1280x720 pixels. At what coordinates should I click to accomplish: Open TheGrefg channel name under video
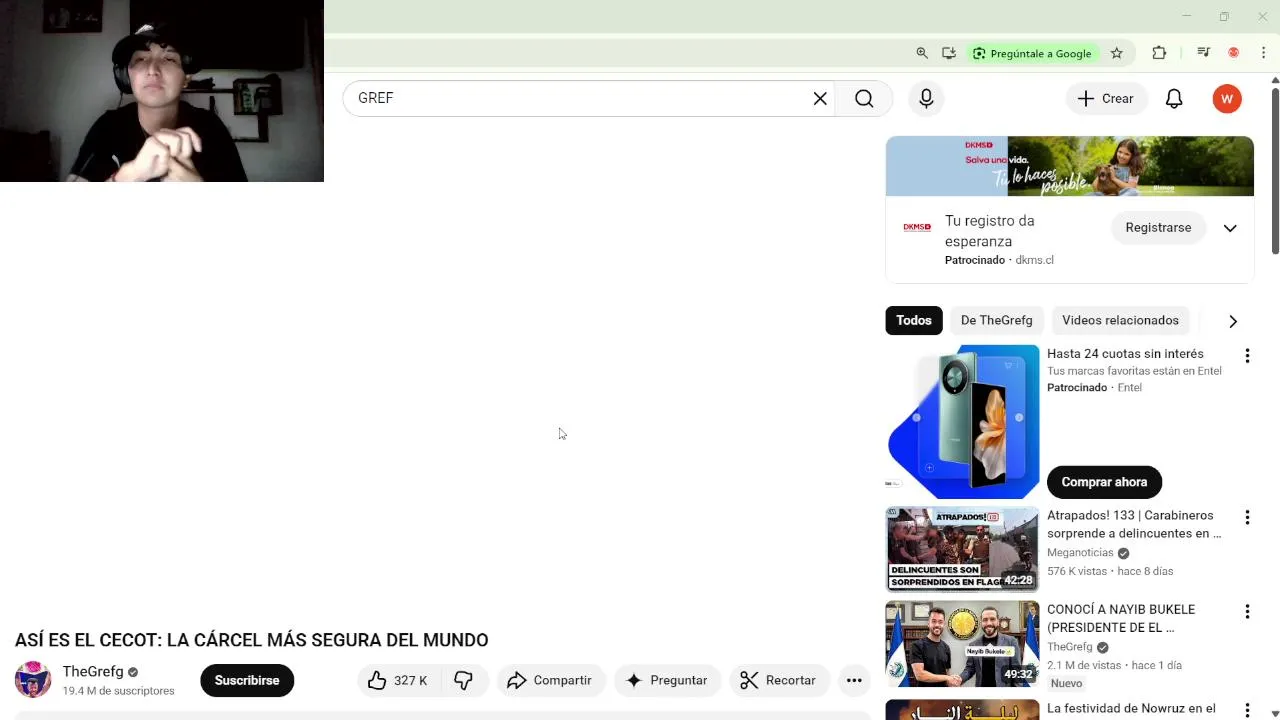pos(93,672)
